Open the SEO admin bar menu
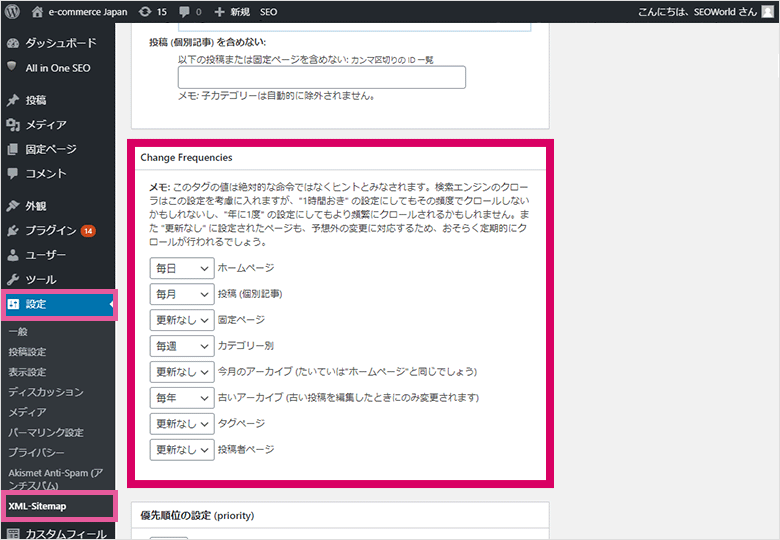 coord(268,11)
